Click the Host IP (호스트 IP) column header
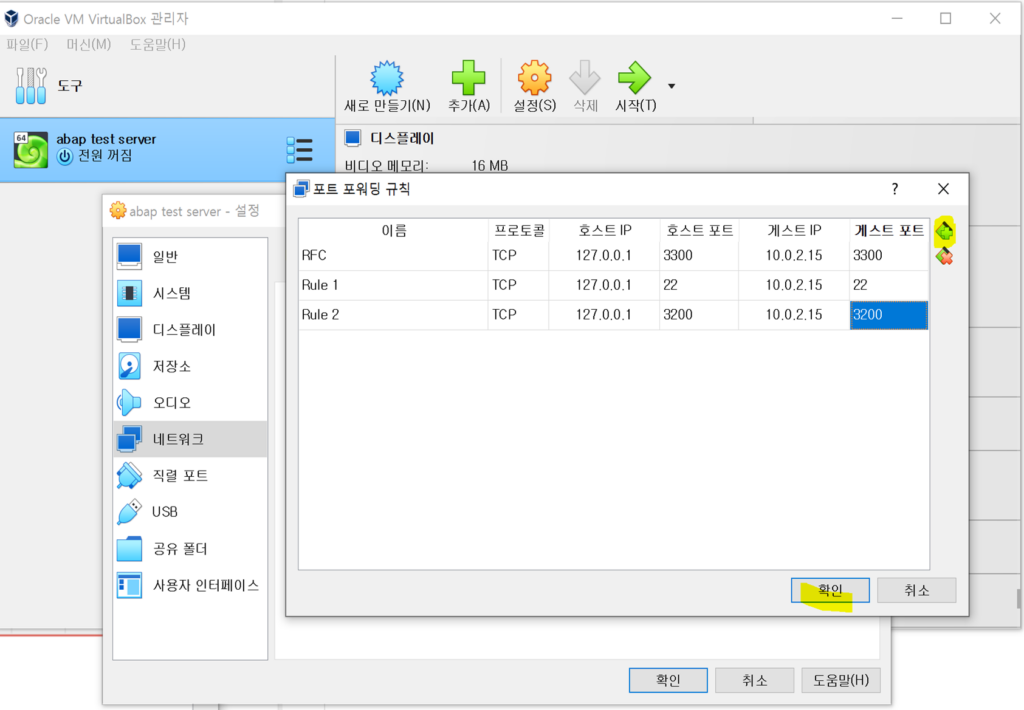This screenshot has height=710, width=1024. [x=605, y=230]
